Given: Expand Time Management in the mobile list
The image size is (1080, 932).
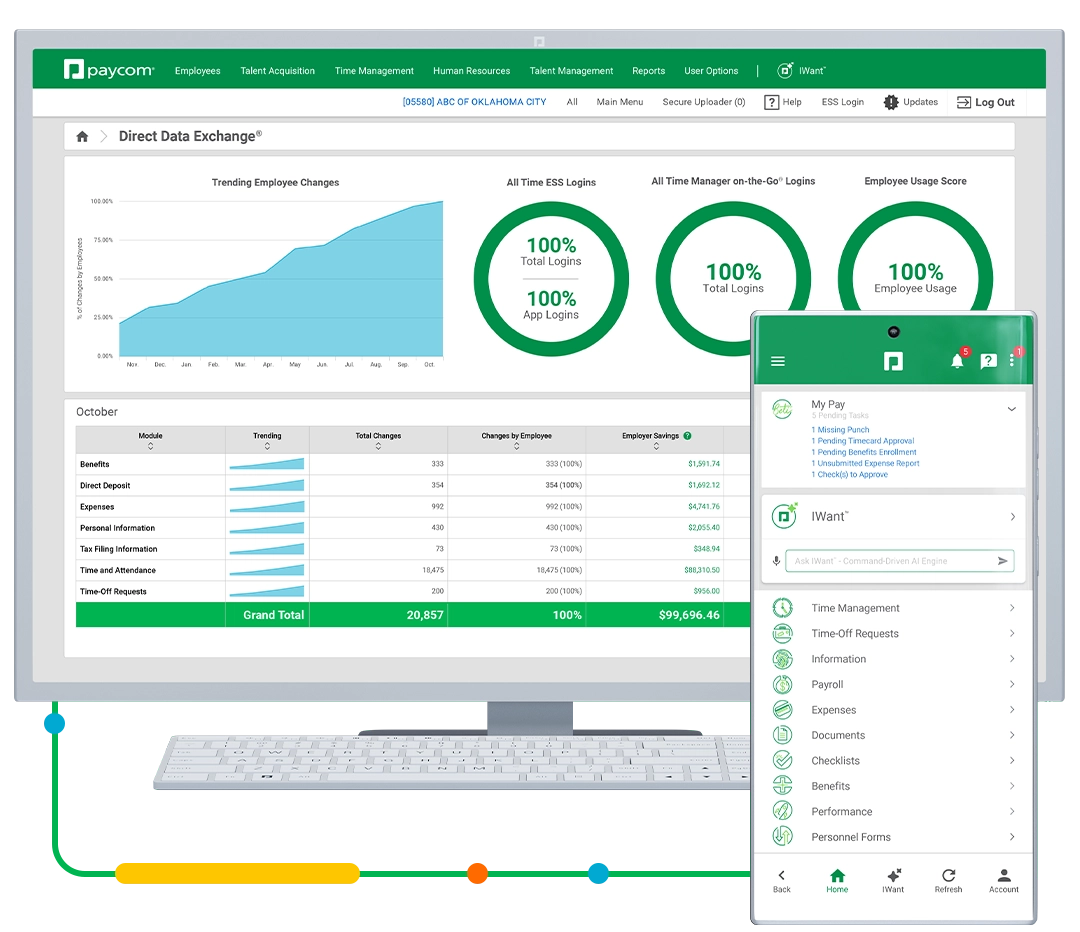Looking at the screenshot, I should point(1012,608).
